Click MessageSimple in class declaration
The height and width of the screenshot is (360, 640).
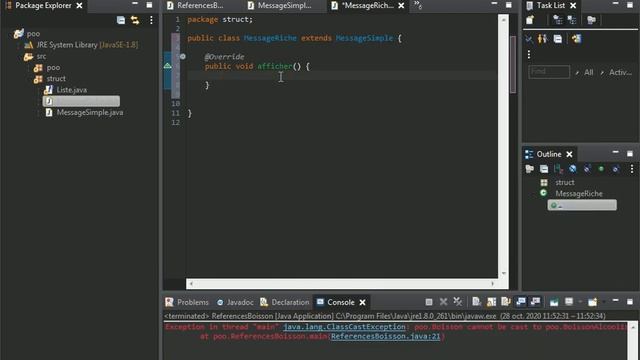click(364, 38)
